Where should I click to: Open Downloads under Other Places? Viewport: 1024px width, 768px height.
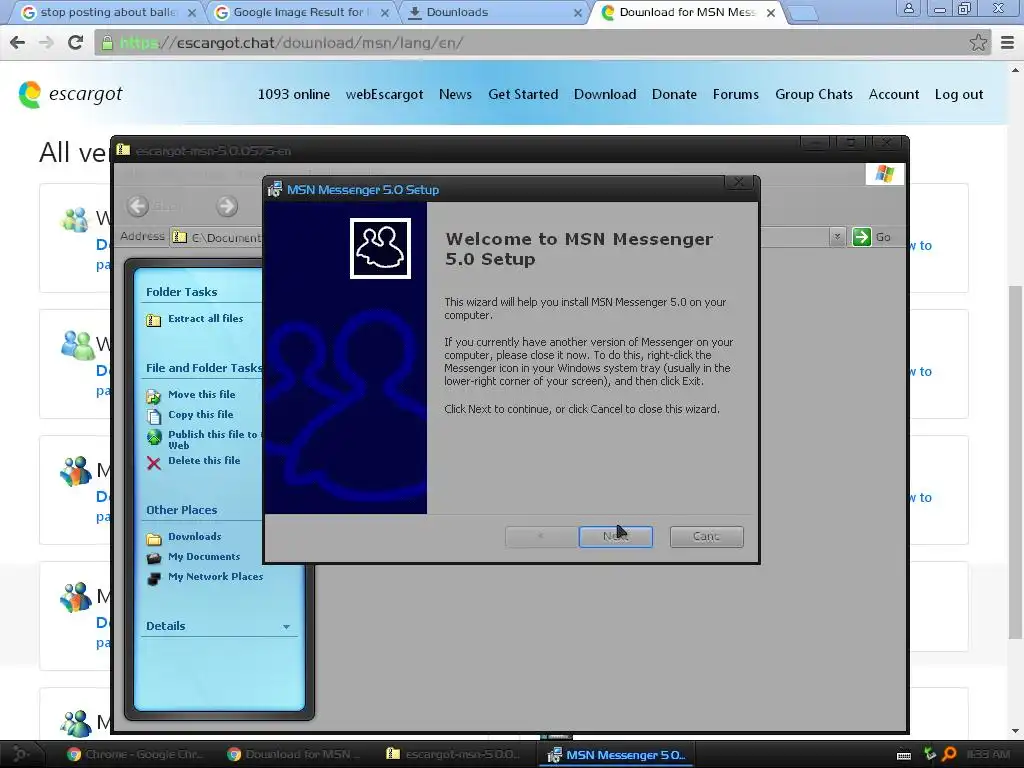point(195,536)
